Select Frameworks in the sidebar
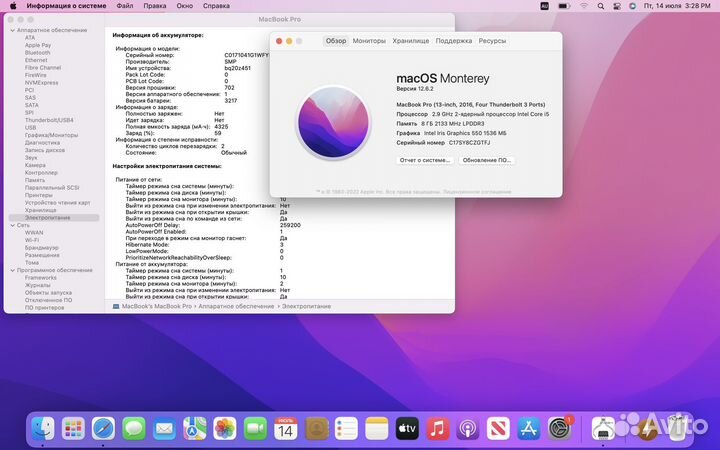The width and height of the screenshot is (720, 450). [41, 278]
